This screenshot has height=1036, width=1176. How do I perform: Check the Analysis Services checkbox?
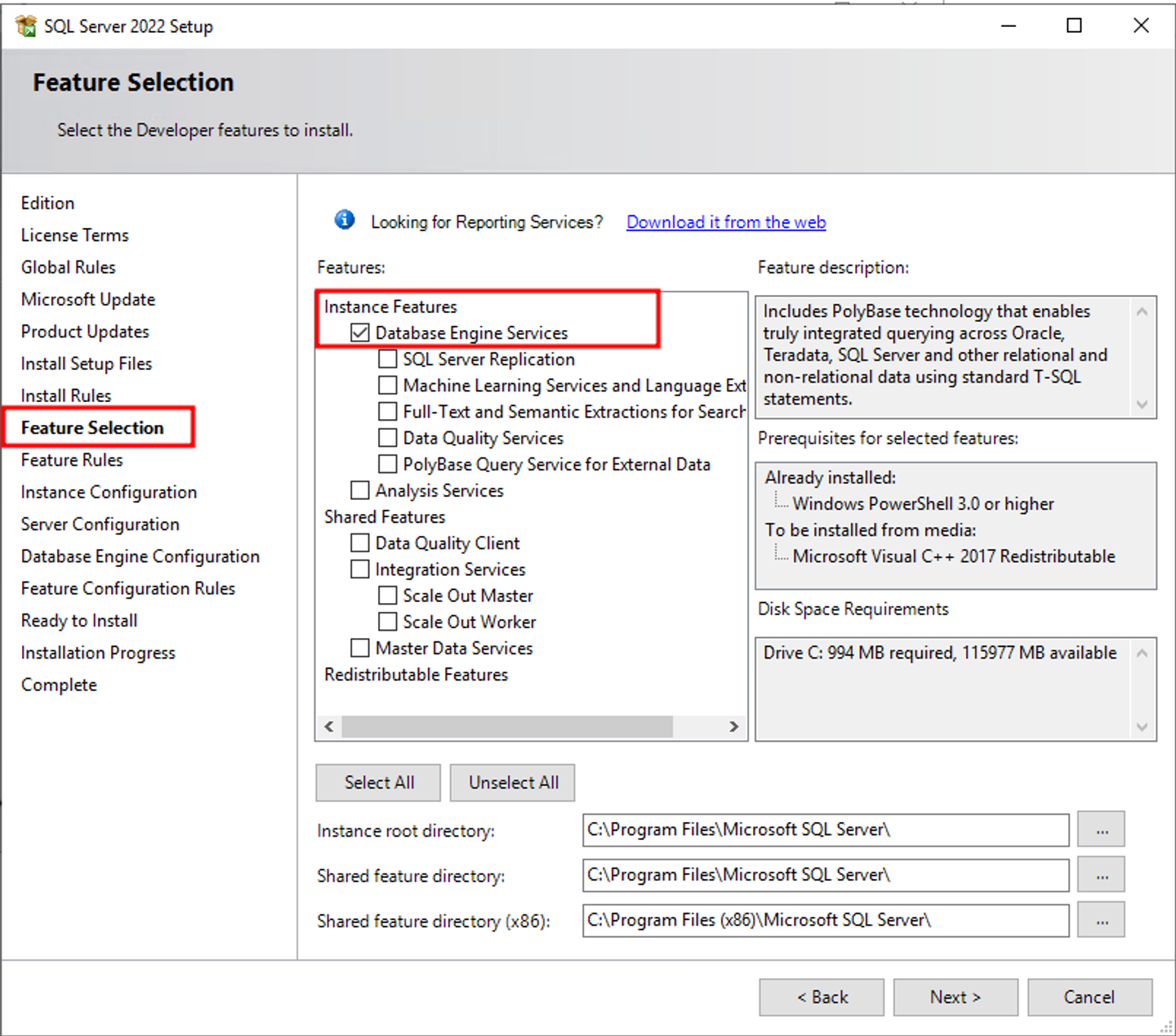pyautogui.click(x=360, y=490)
